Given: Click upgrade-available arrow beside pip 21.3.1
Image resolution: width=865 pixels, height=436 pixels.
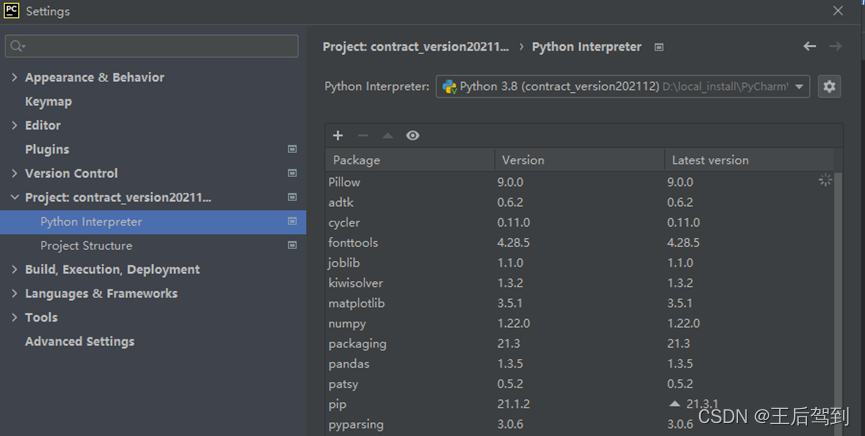Looking at the screenshot, I should tap(675, 404).
